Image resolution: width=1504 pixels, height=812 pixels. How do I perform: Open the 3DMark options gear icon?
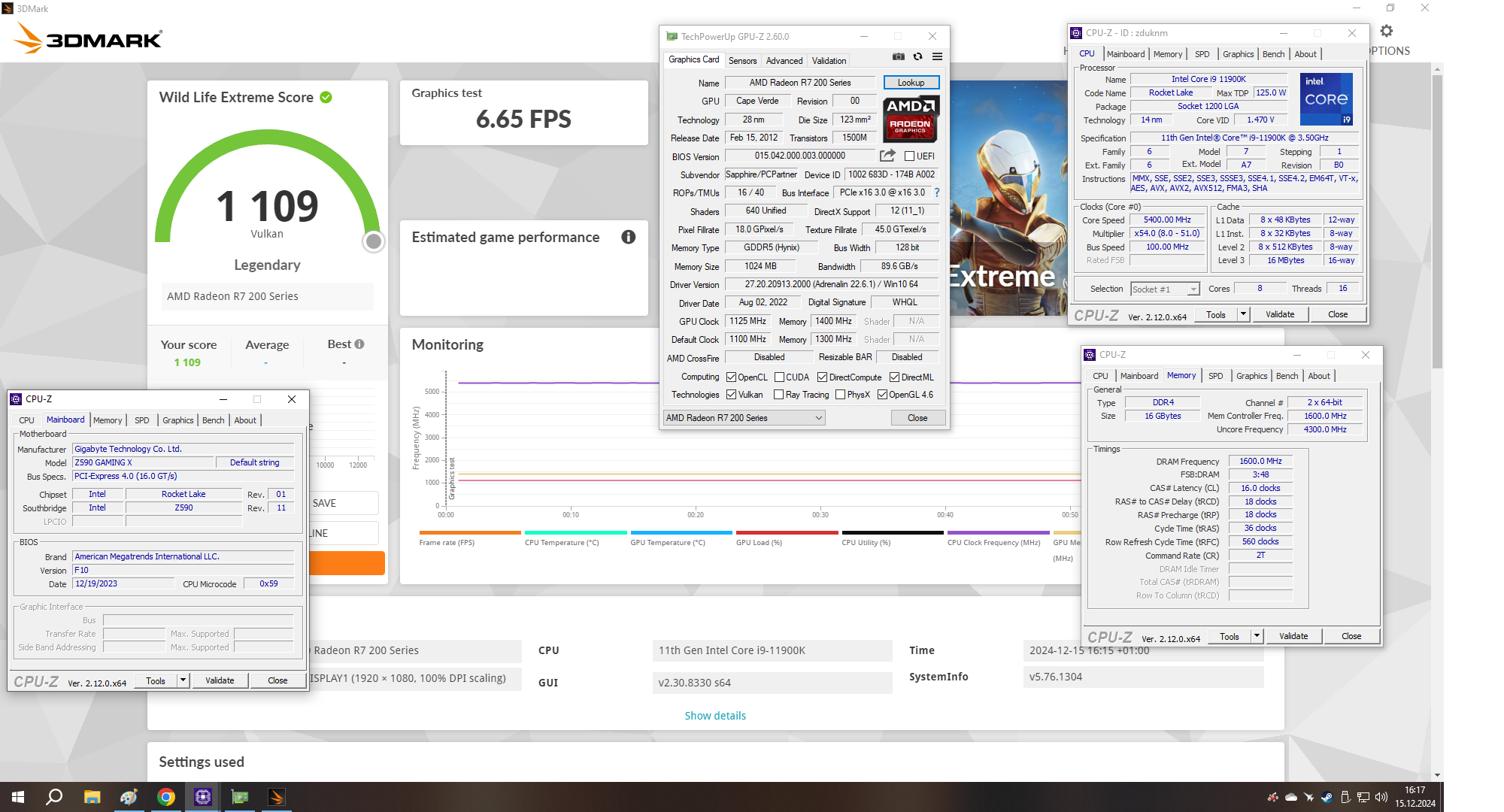(1387, 31)
